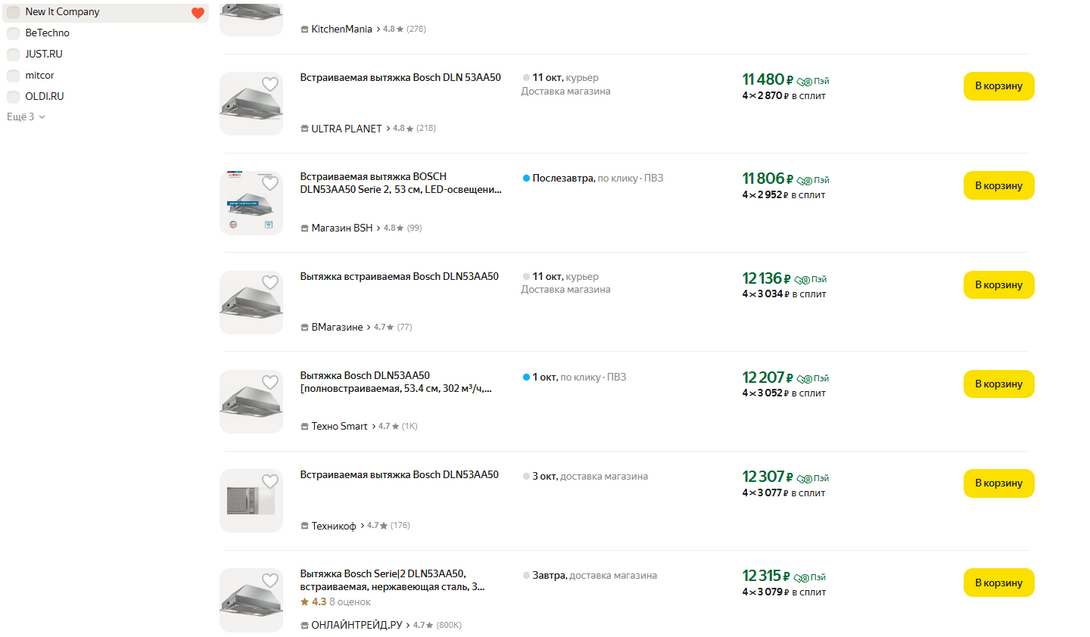
Task: Select the mitcor seller checkbox
Action: 13,75
